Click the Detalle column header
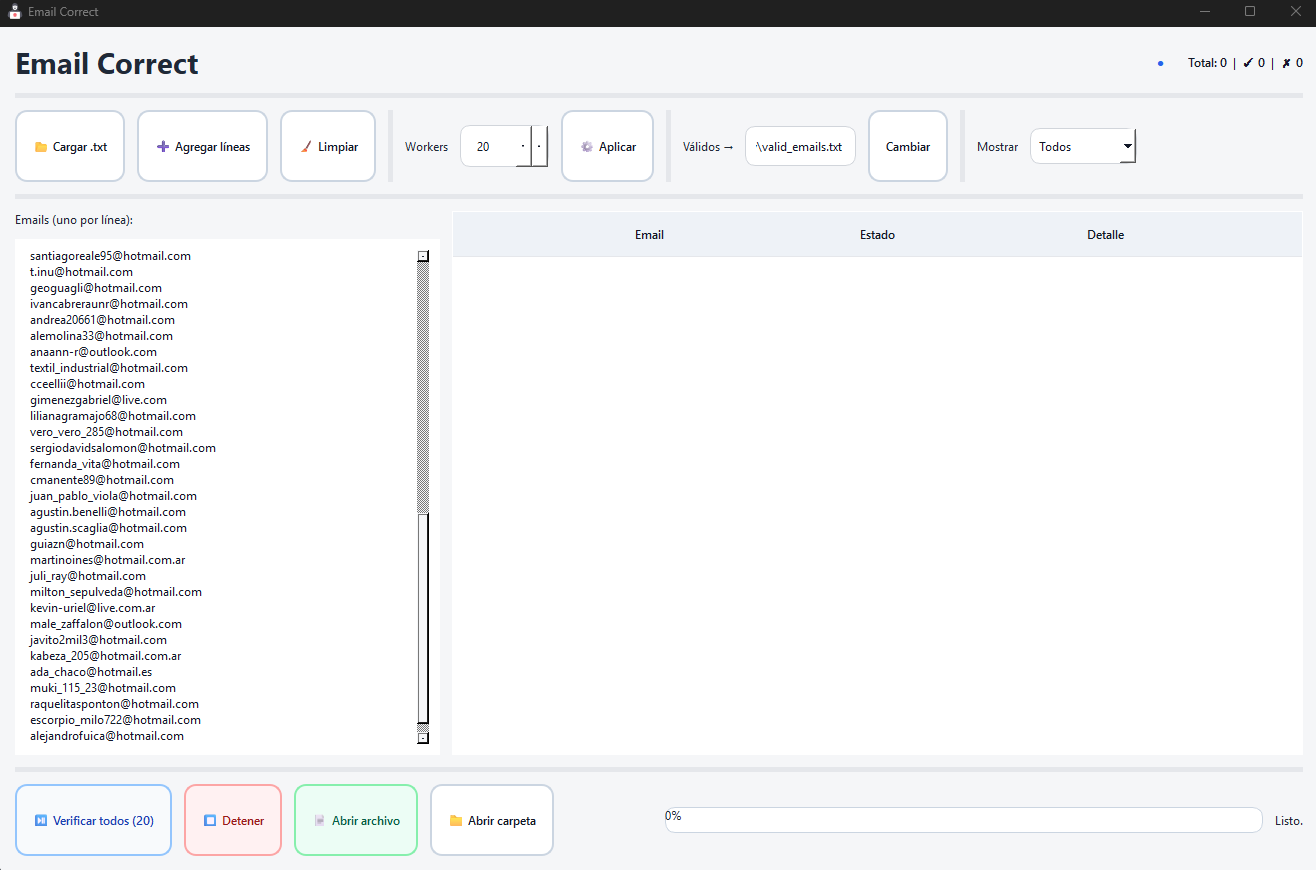Screen dimensions: 1316x870 tap(1105, 235)
